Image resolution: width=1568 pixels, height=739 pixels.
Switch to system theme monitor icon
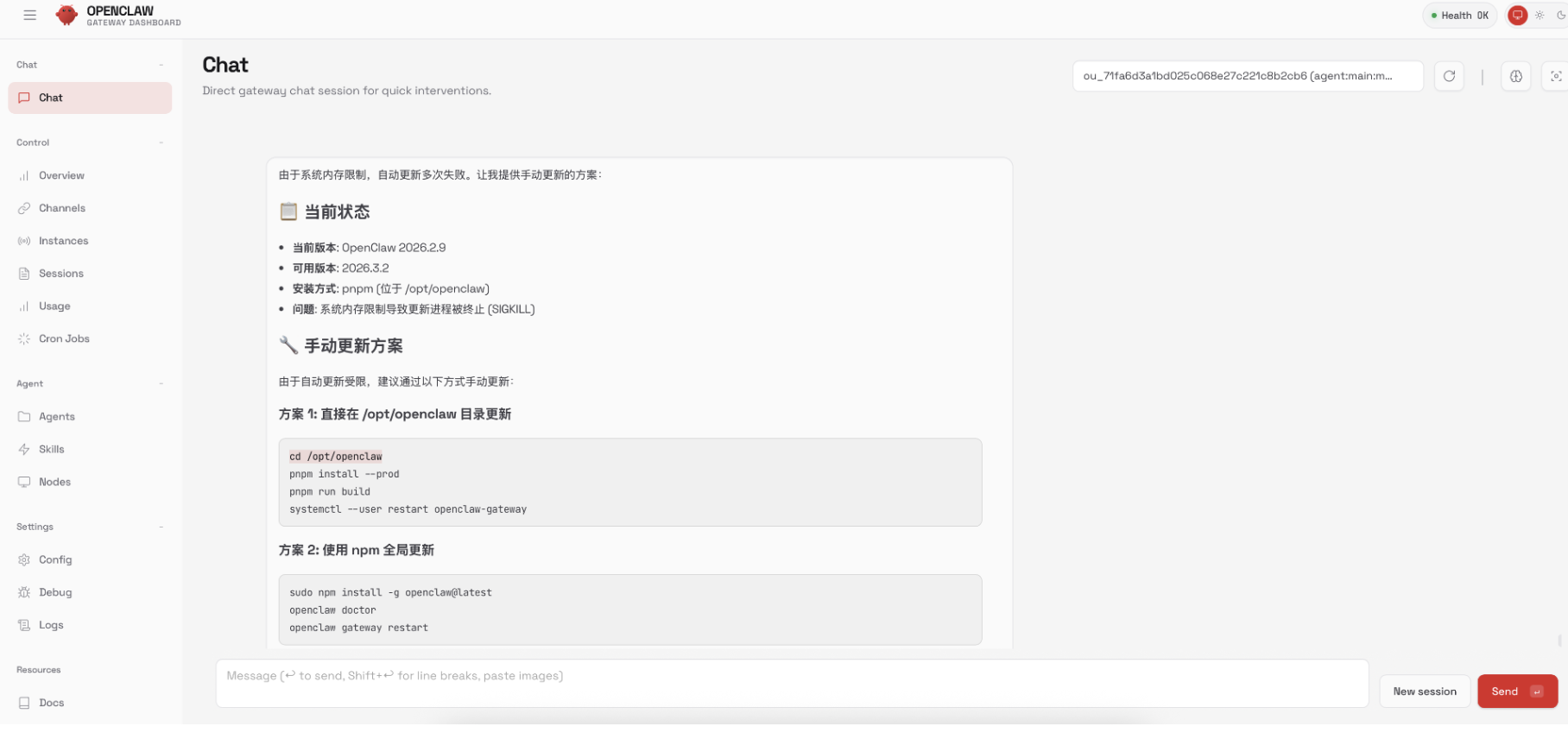1517,15
